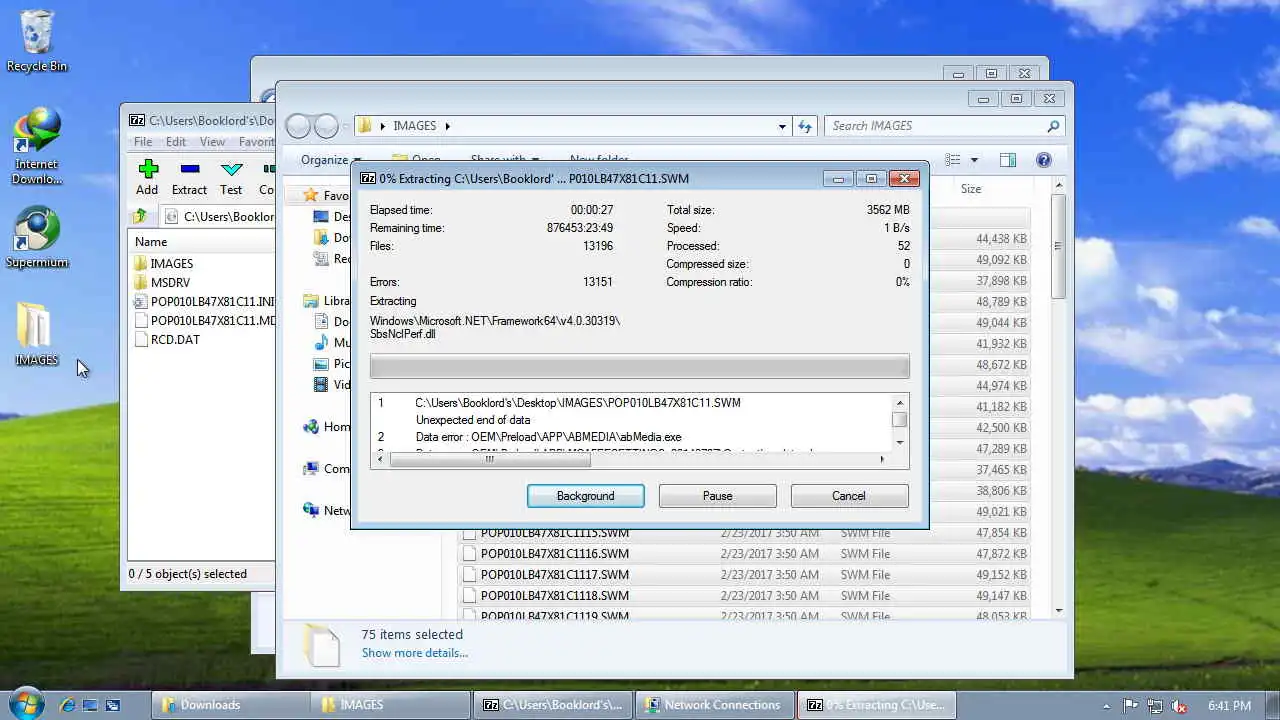The height and width of the screenshot is (720, 1280).
Task: Open the Windows Start orb
Action: pyautogui.click(x=26, y=704)
